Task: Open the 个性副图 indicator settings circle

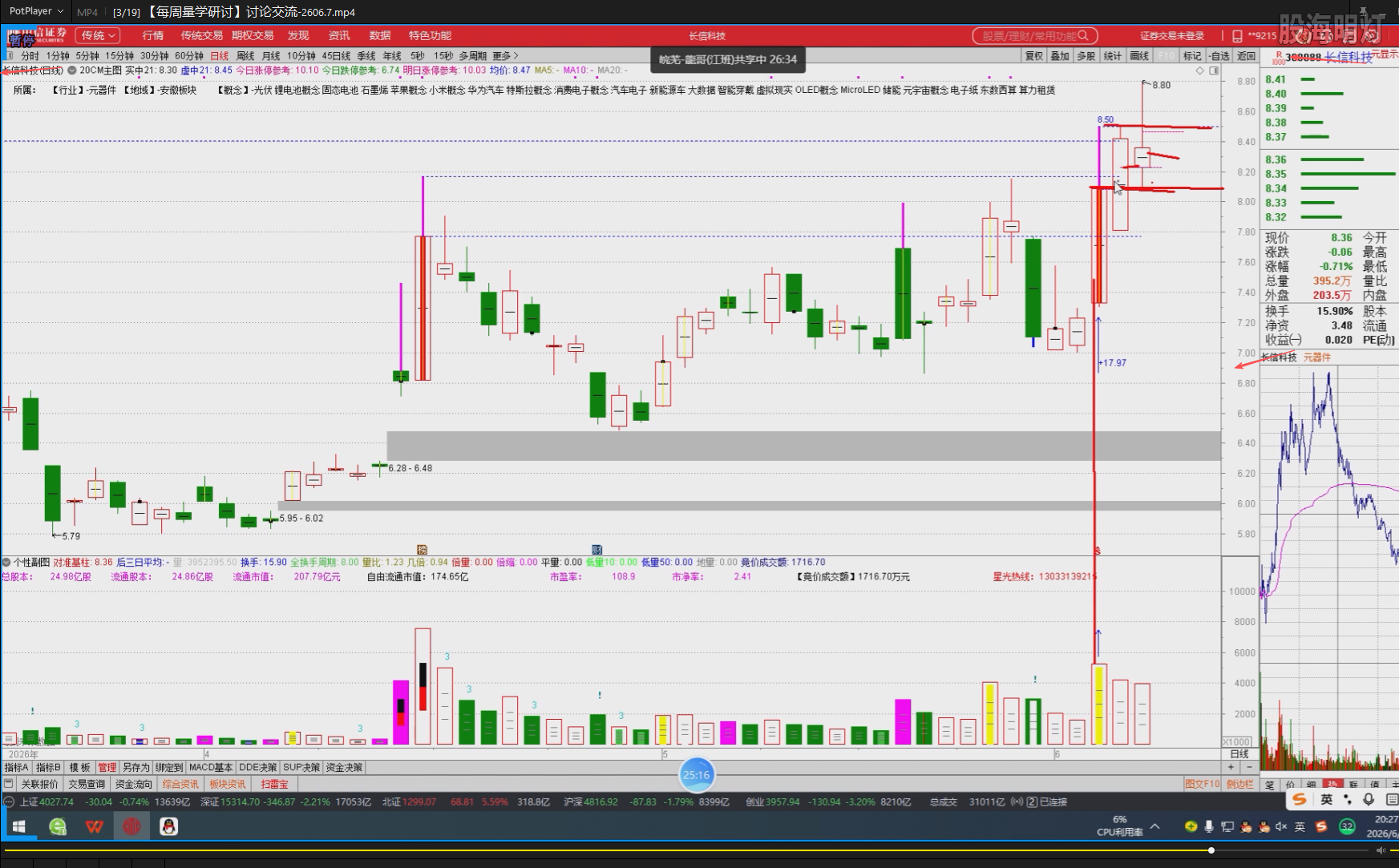Action: pos(6,563)
